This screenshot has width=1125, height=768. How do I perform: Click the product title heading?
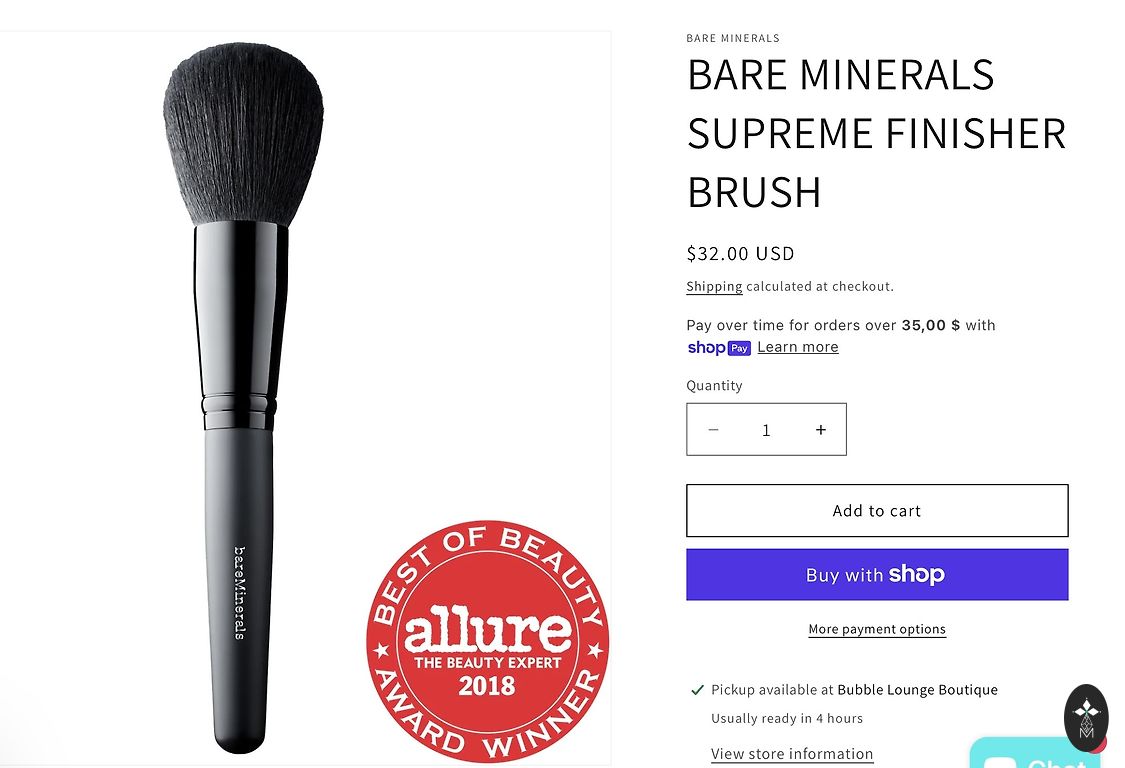pos(876,133)
